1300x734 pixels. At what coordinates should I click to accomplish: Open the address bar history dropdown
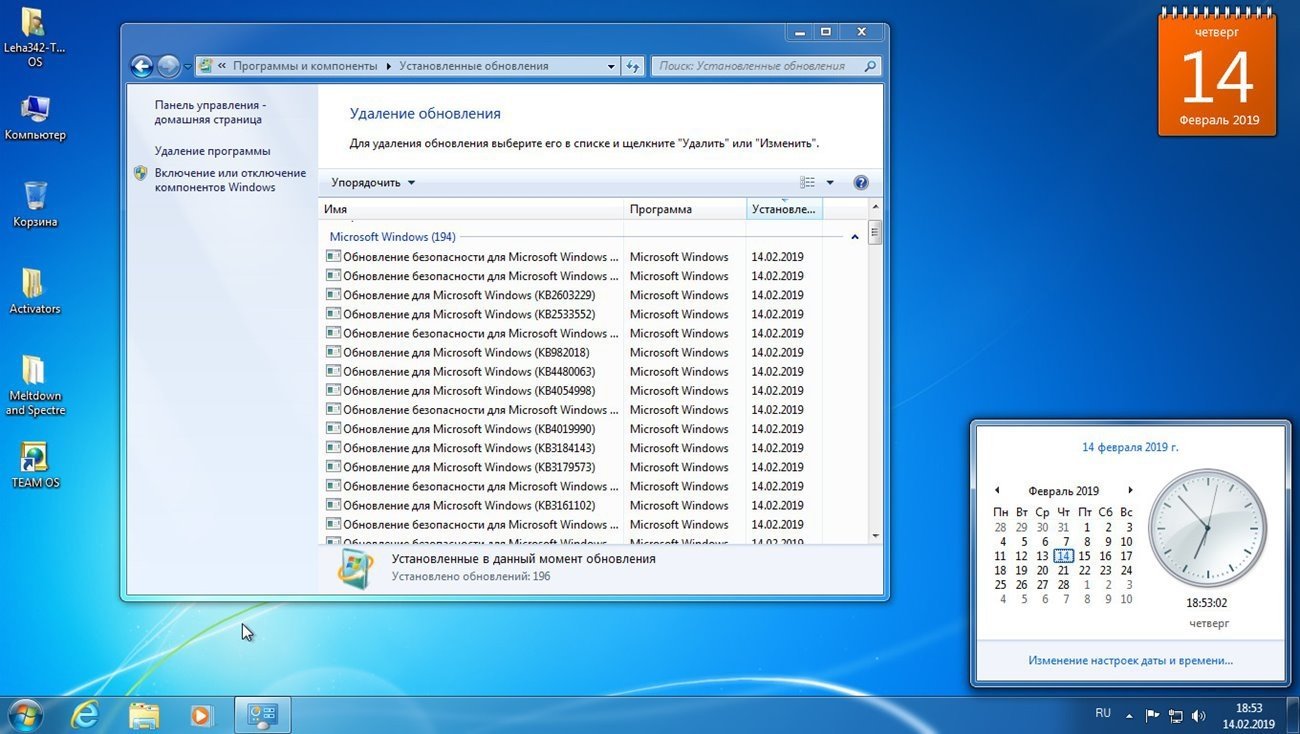tap(611, 66)
